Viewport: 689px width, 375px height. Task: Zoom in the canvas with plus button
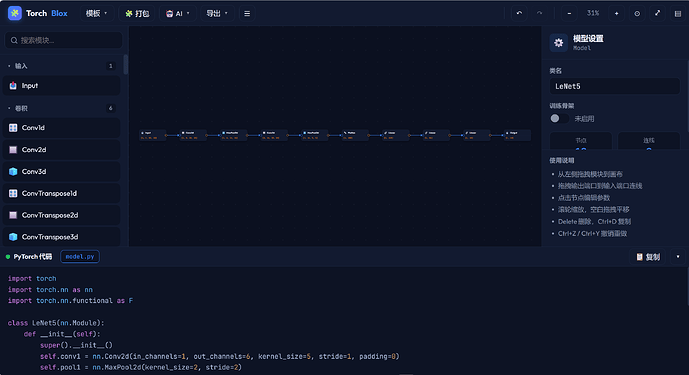pyautogui.click(x=616, y=13)
